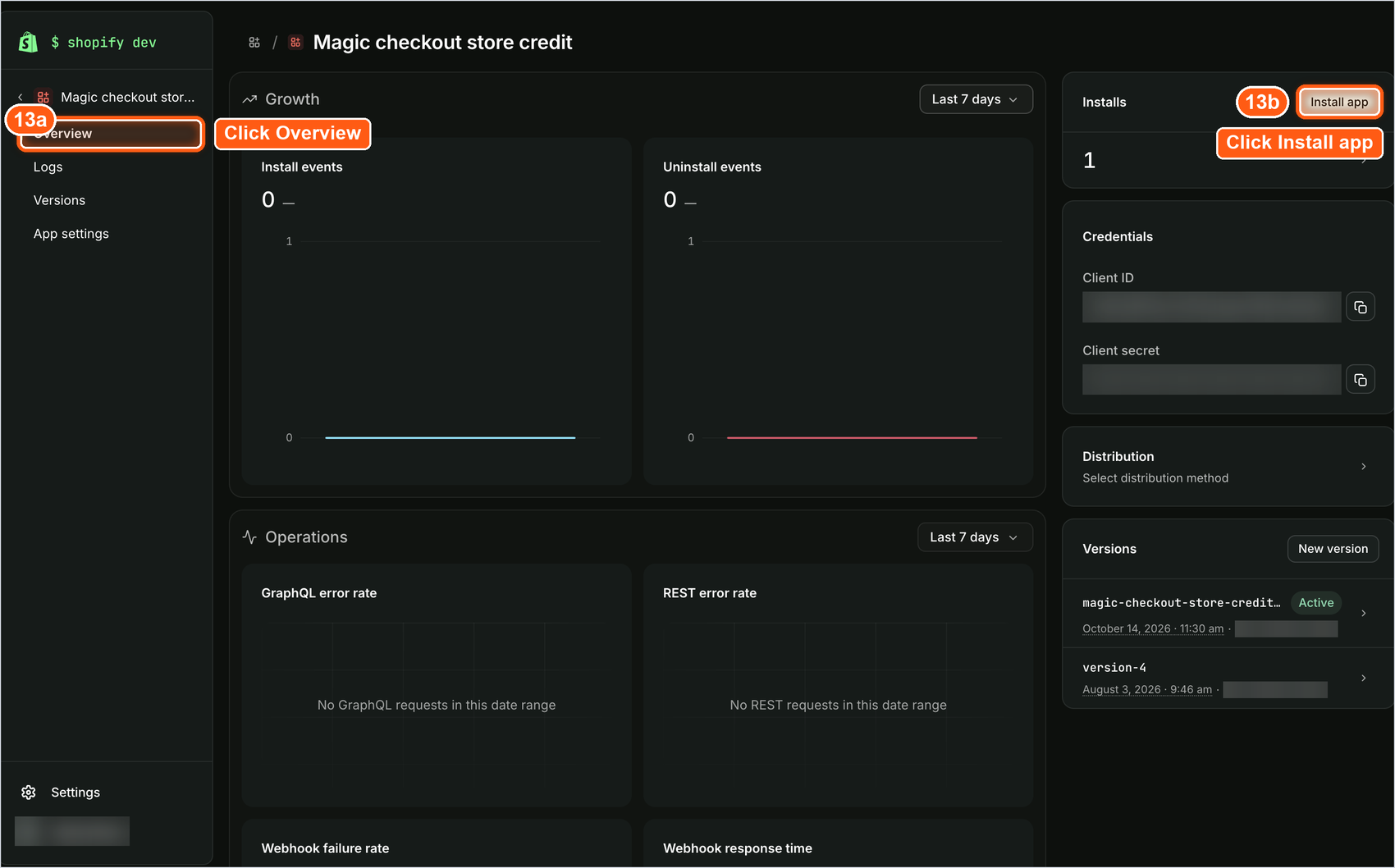Viewport: 1395px width, 868px height.
Task: Click the GraphQL error rate heading
Action: (319, 593)
